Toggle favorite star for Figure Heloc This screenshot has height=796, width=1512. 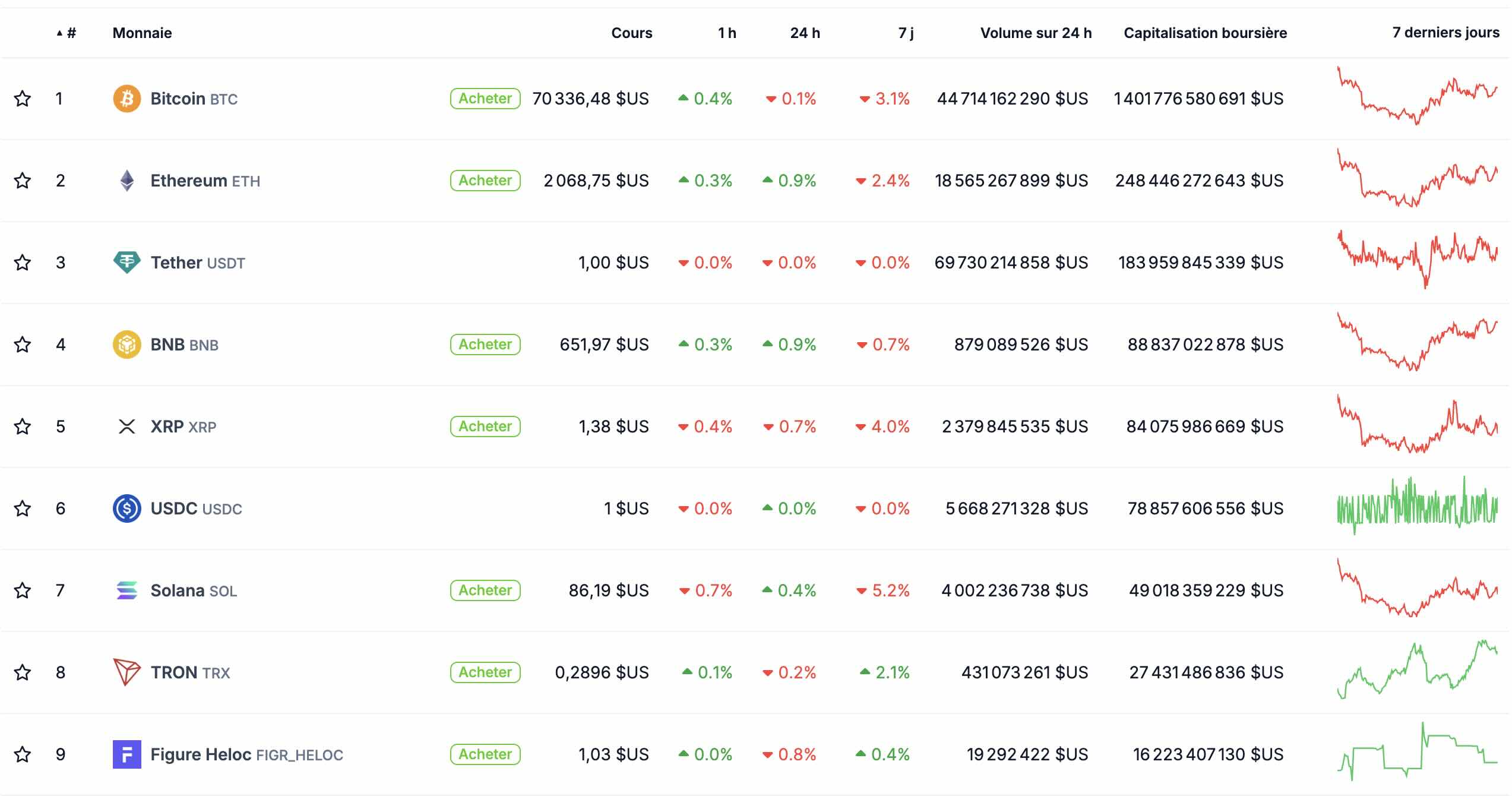[23, 754]
